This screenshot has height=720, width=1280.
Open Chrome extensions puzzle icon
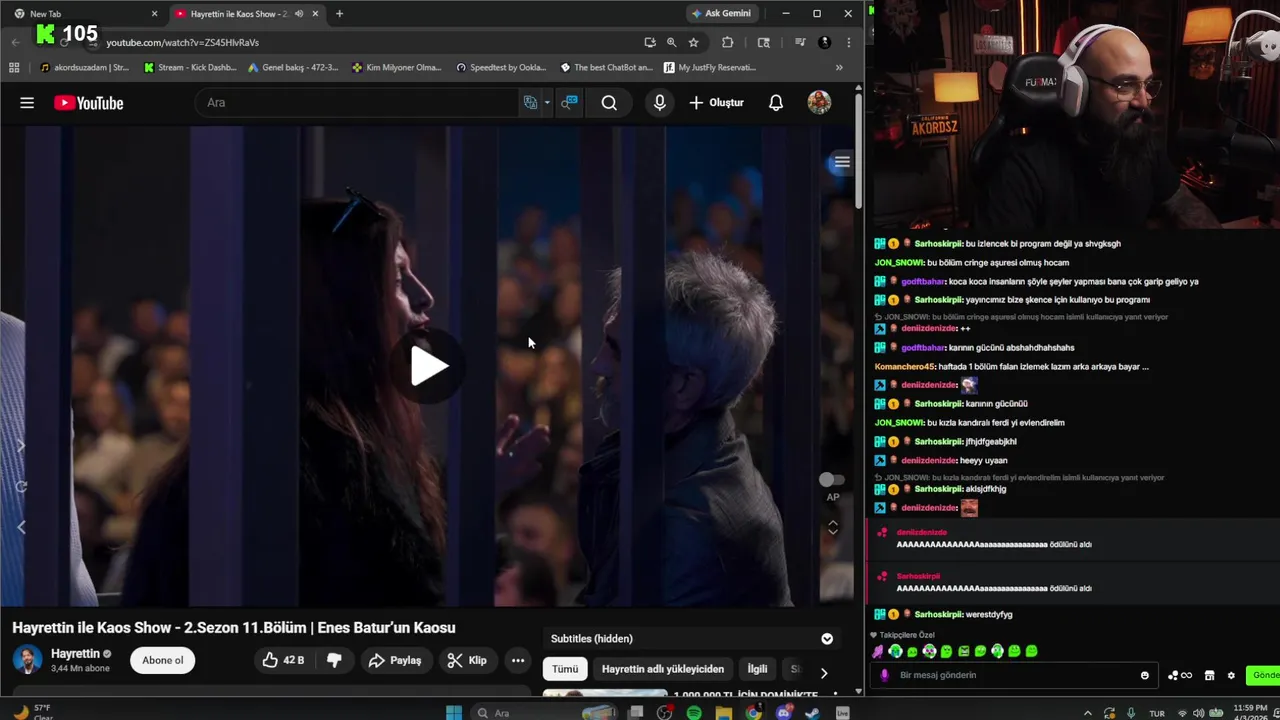click(727, 42)
